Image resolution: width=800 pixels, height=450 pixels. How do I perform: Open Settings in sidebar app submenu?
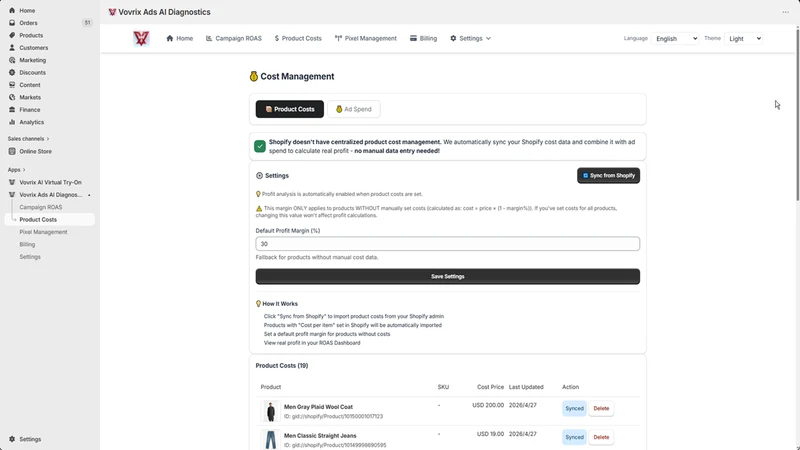point(30,257)
